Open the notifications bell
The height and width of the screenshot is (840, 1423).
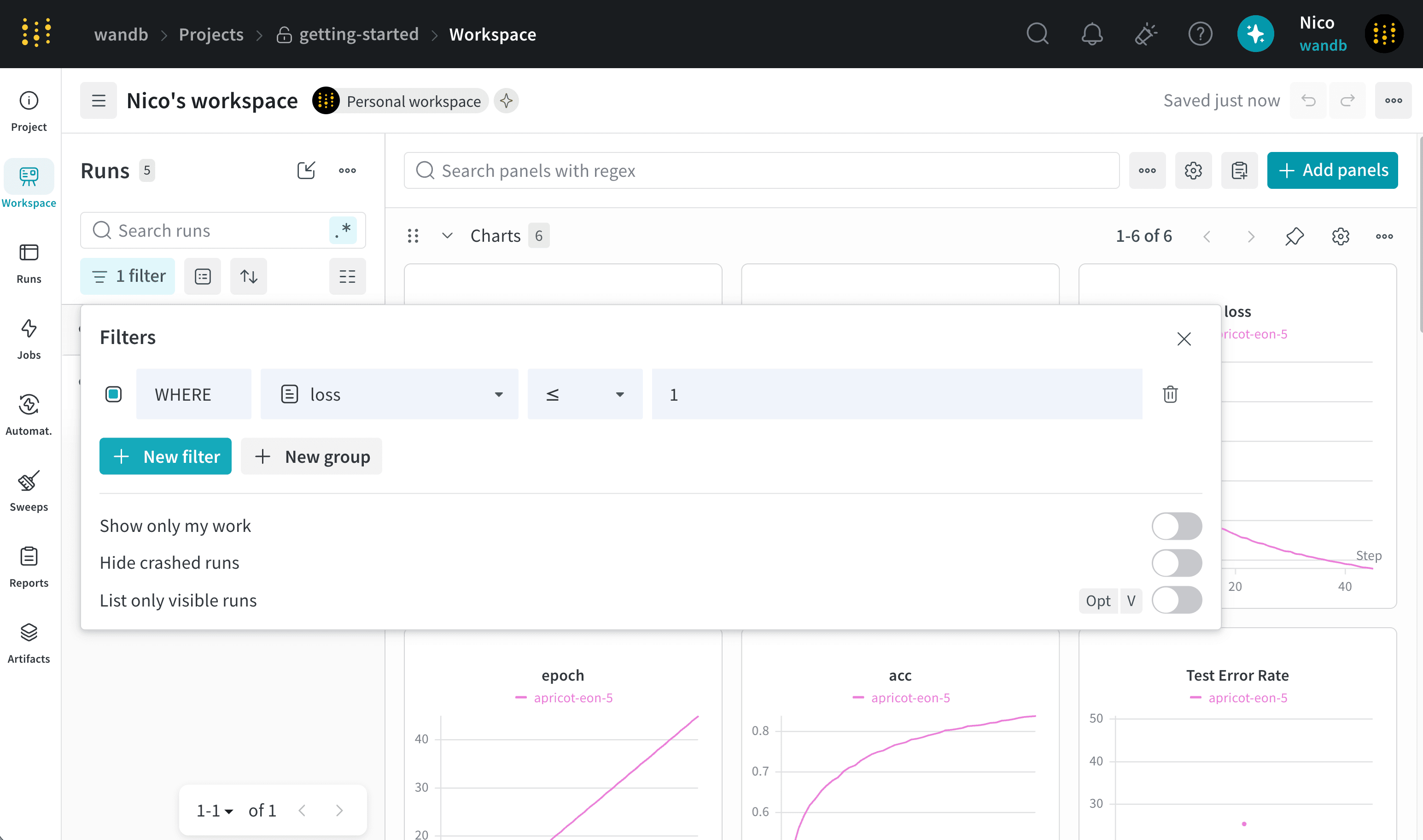(x=1092, y=34)
